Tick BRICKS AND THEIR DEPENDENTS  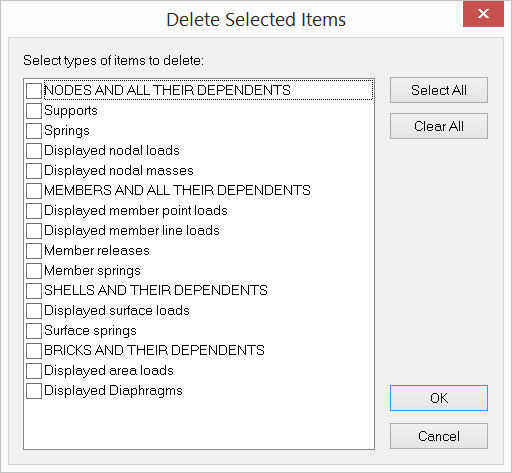pyautogui.click(x=34, y=351)
